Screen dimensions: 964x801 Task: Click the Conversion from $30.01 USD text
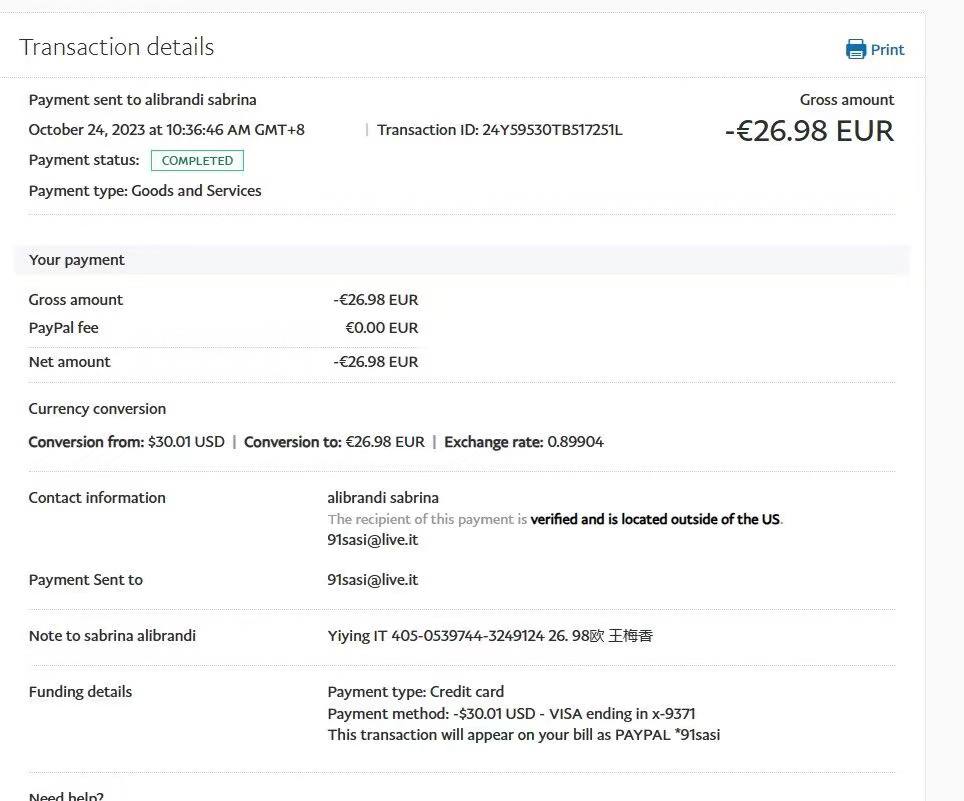[x=127, y=442]
